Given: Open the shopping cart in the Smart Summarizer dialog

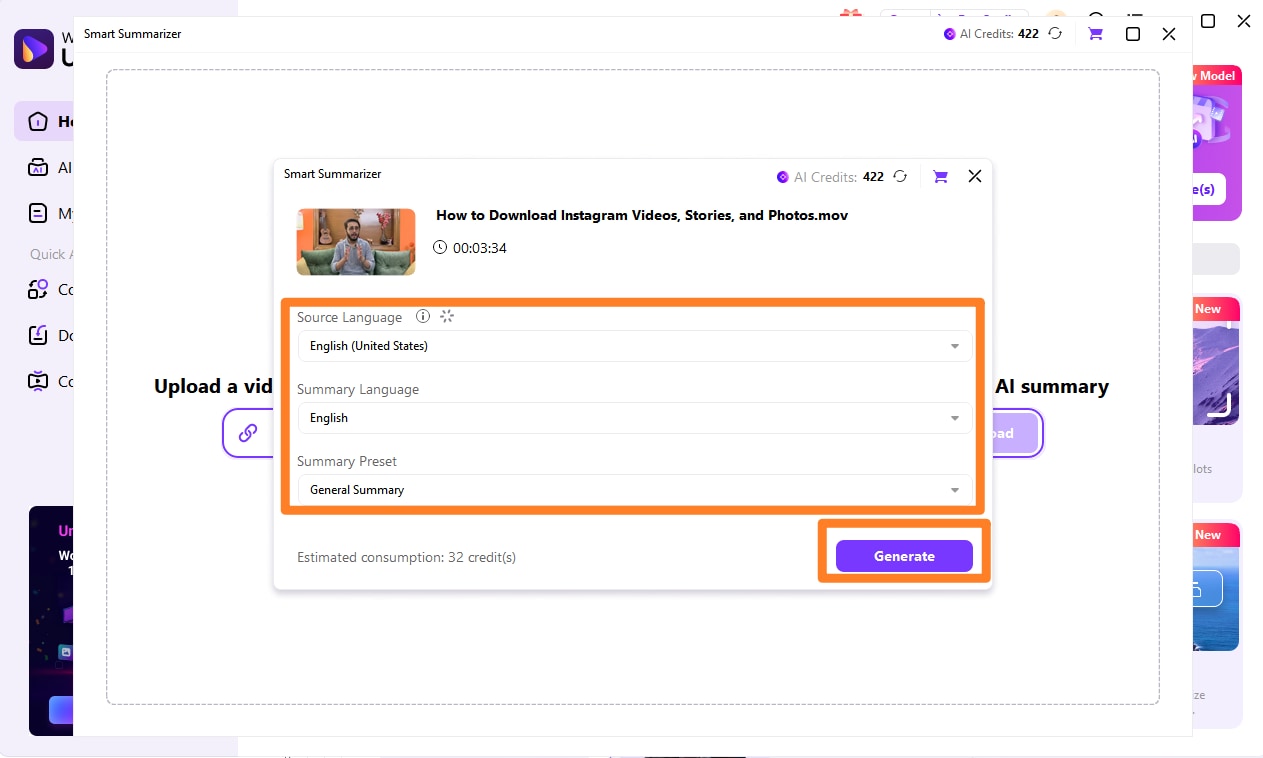Looking at the screenshot, I should tap(939, 176).
